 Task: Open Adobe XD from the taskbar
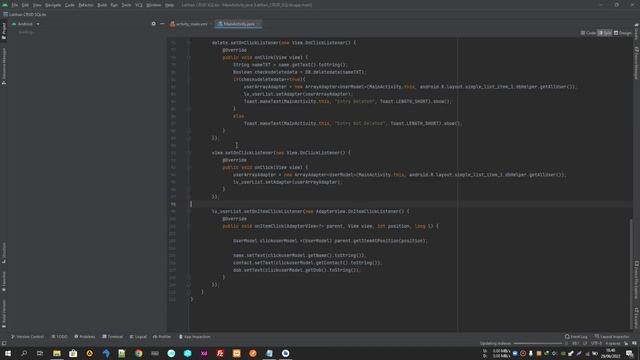204,353
